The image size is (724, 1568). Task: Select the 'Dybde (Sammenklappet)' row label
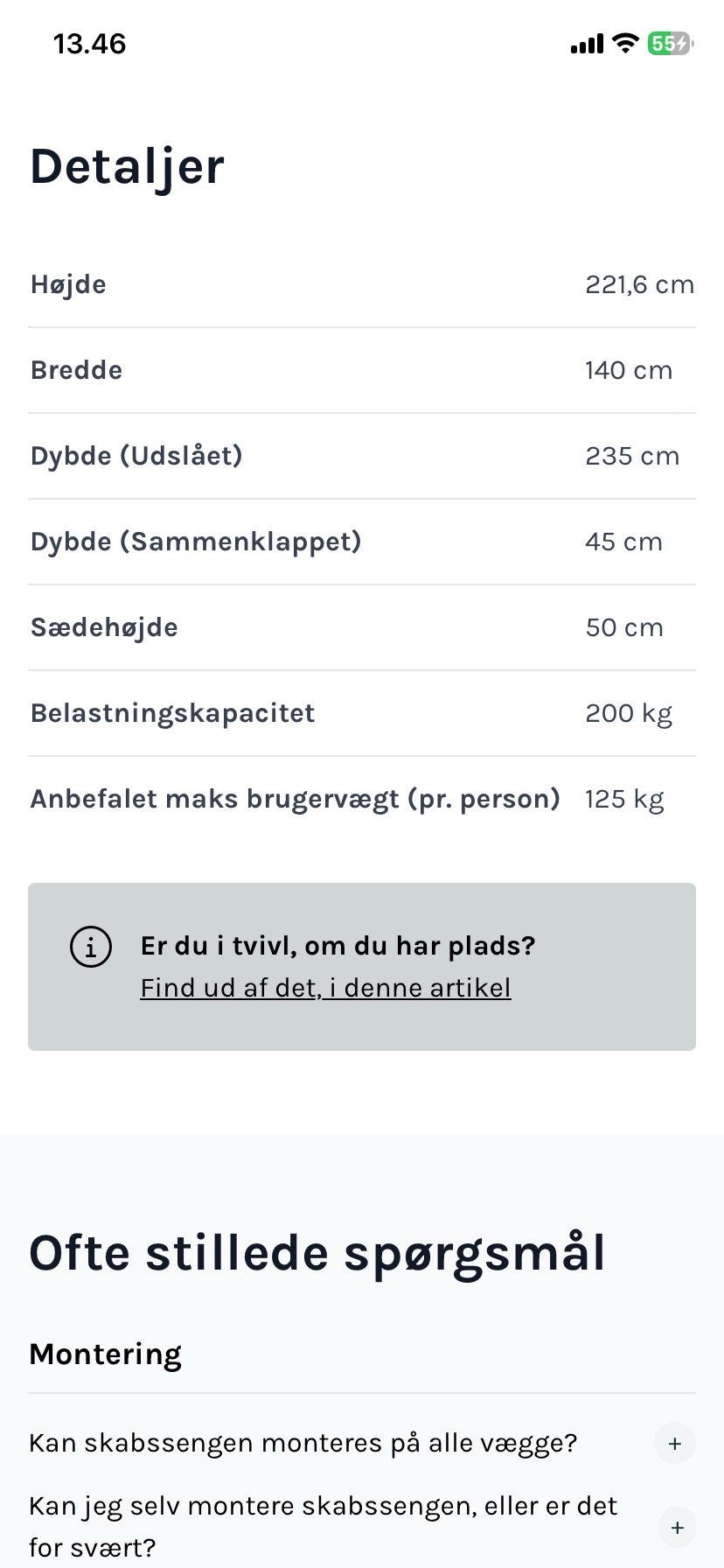pos(196,542)
